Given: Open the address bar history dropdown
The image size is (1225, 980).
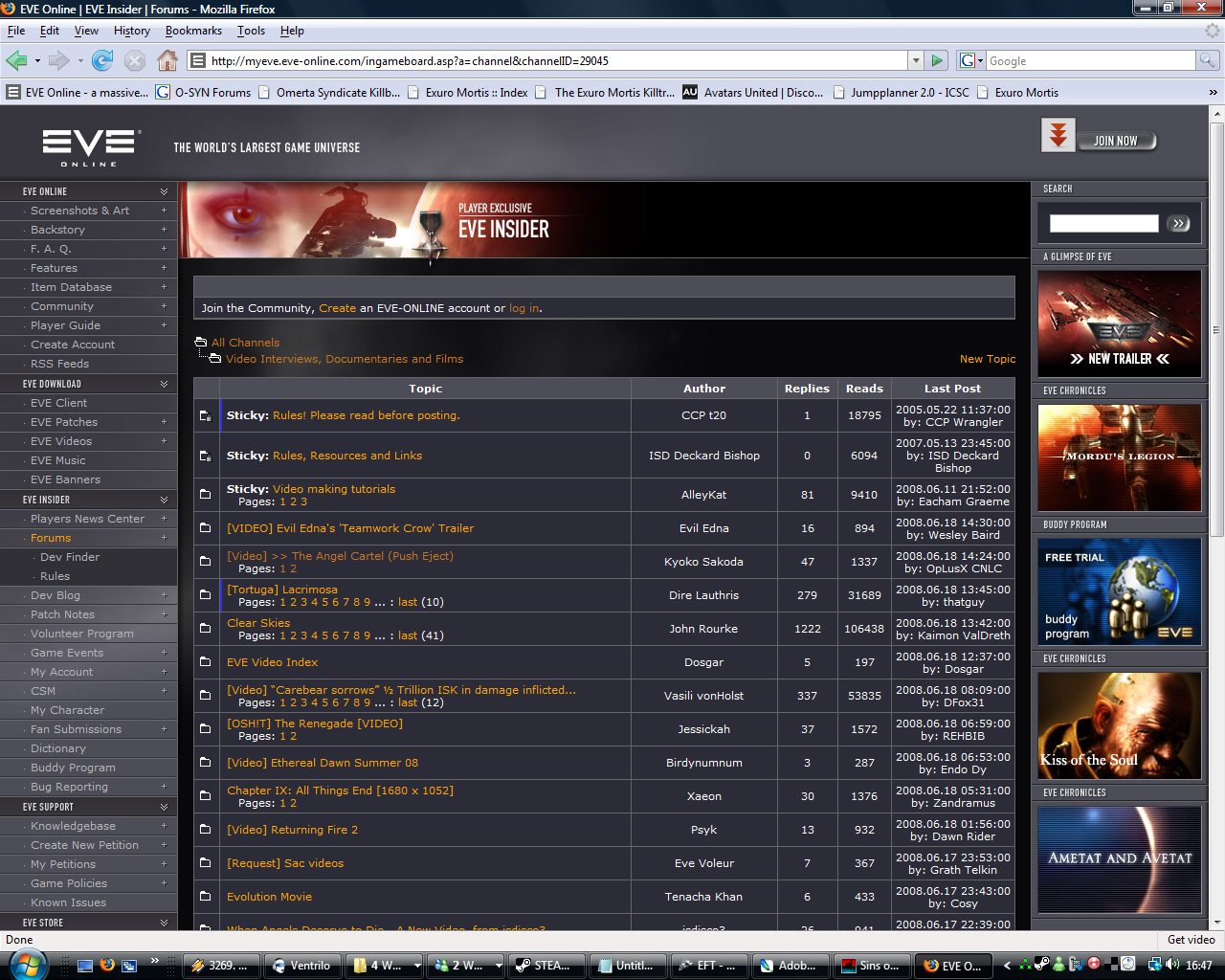Looking at the screenshot, I should [916, 60].
